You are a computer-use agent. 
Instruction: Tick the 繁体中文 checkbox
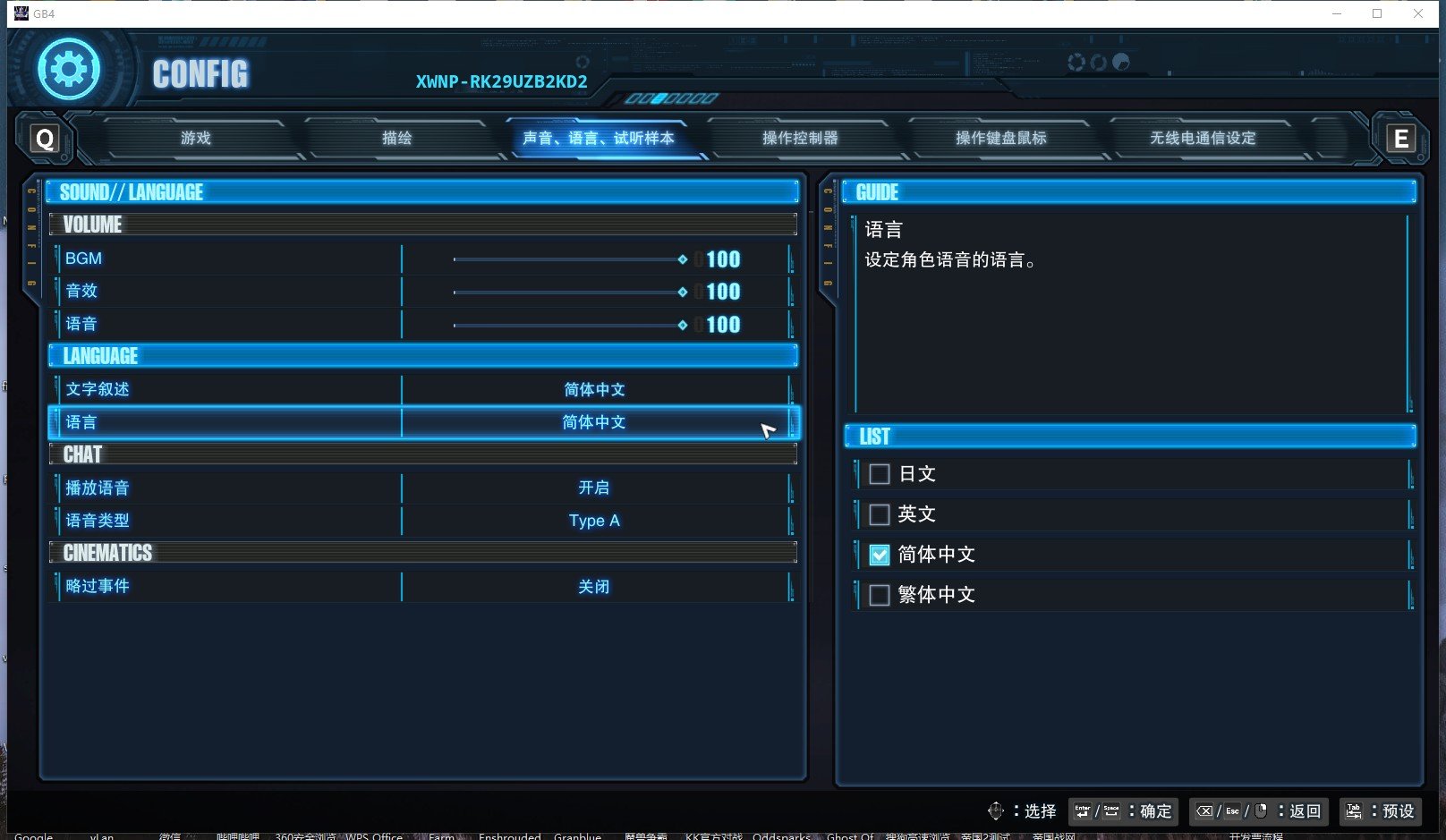tap(880, 595)
